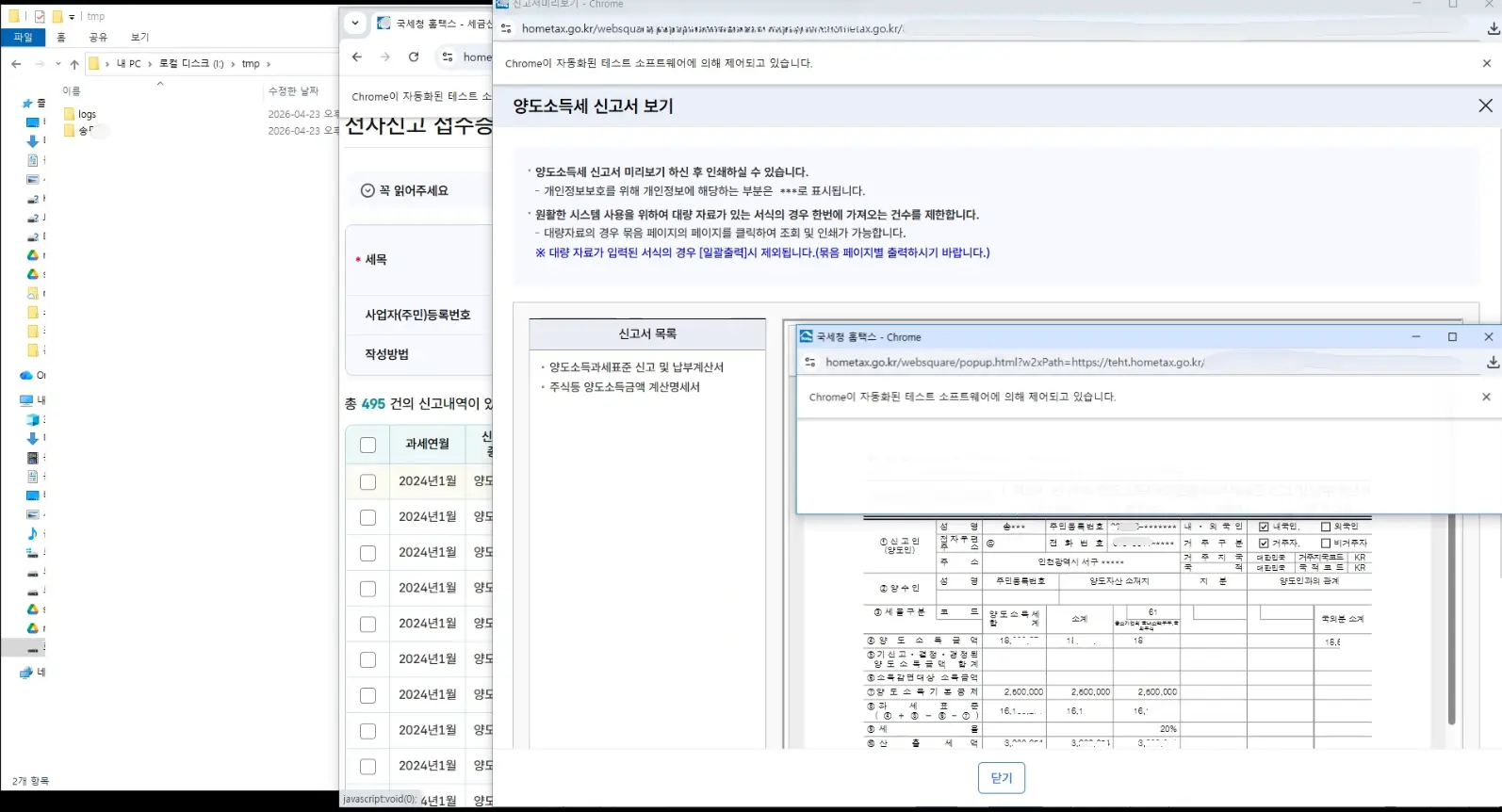Click the 인천광역시 서구 address cell

[x=1080, y=561]
